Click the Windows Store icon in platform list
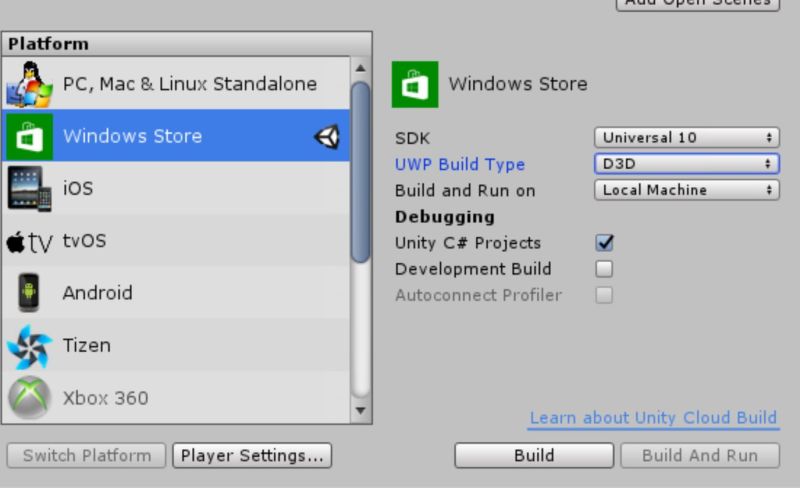Screen dimensions: 800x488 click(30, 137)
